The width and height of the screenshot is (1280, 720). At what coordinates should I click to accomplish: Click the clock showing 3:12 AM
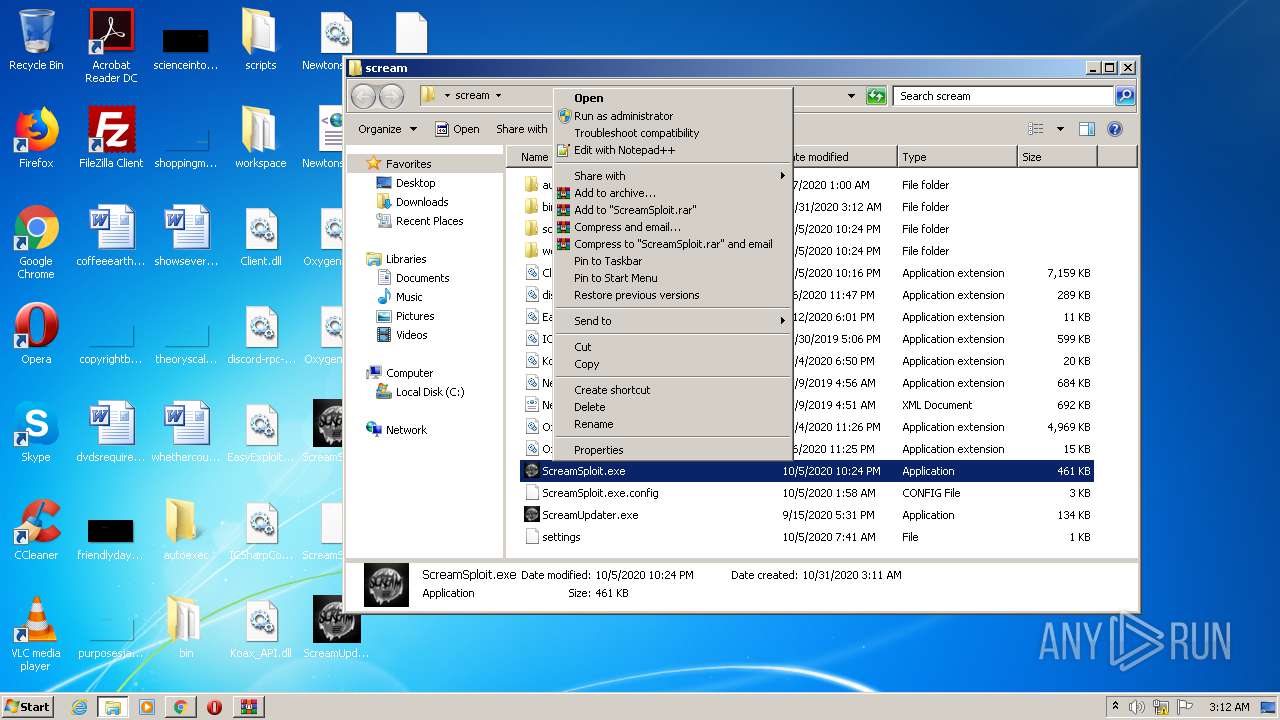pyautogui.click(x=1229, y=707)
